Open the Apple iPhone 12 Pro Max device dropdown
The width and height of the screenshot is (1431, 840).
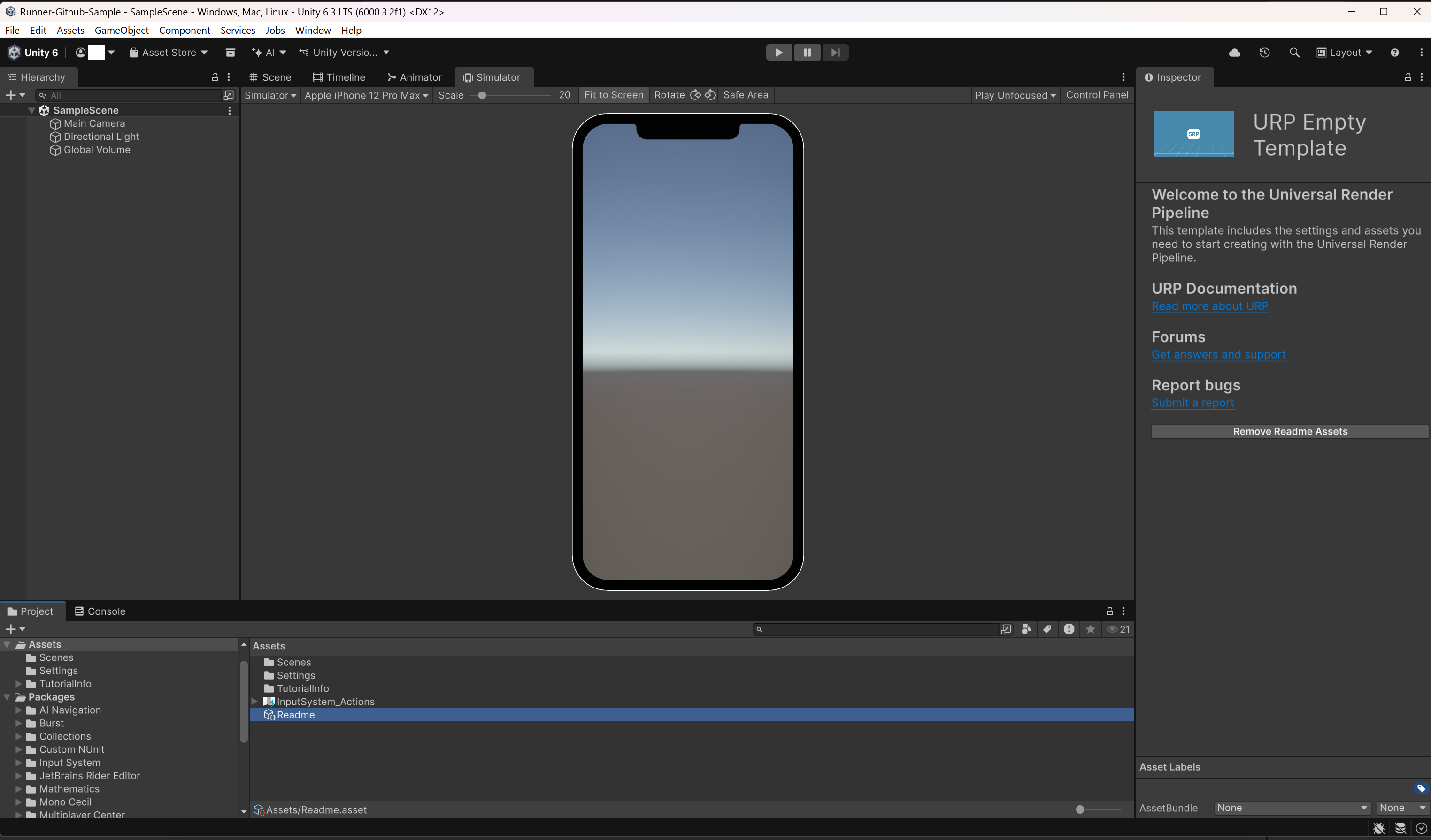click(366, 95)
